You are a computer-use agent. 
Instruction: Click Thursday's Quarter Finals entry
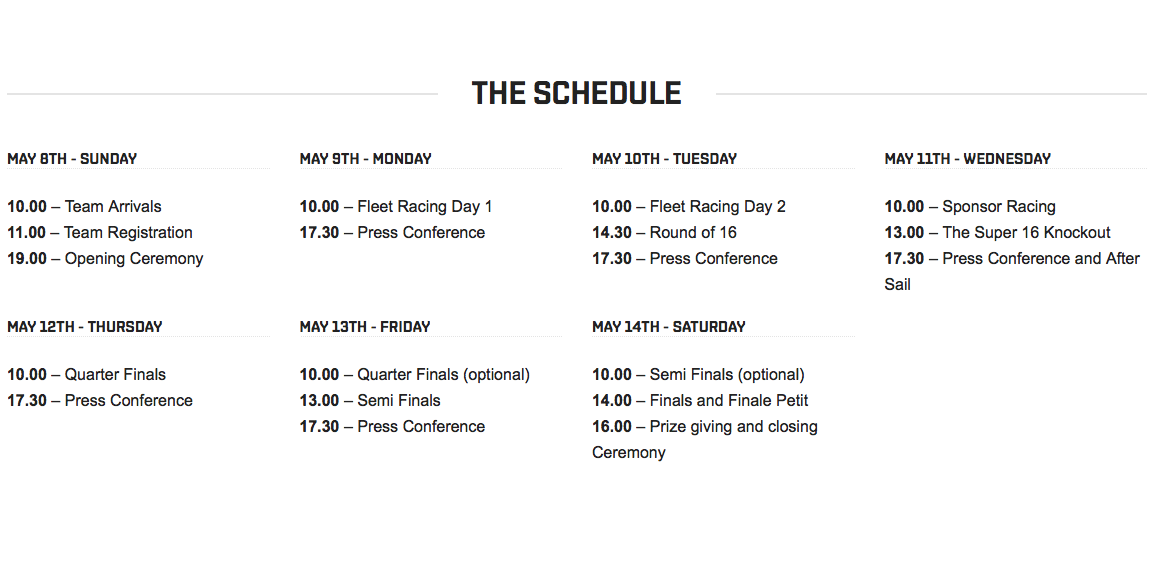[86, 375]
